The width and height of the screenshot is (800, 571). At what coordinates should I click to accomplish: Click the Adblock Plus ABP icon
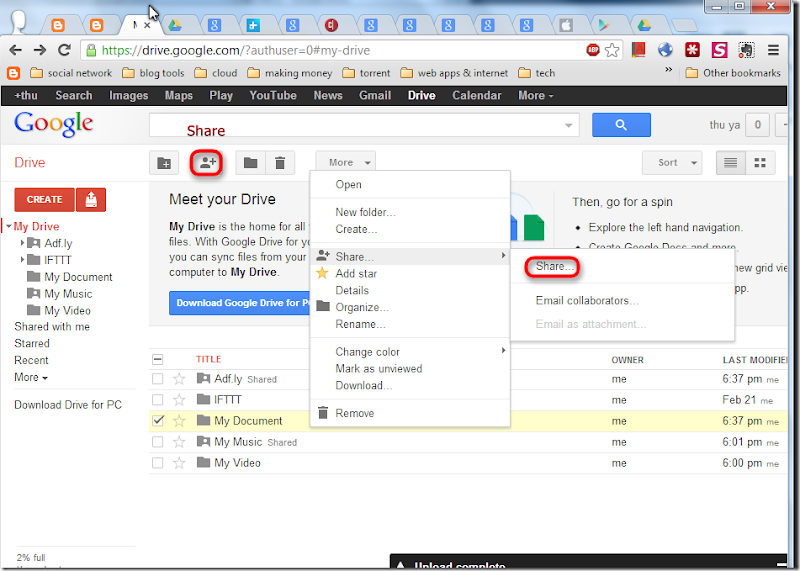(x=593, y=49)
